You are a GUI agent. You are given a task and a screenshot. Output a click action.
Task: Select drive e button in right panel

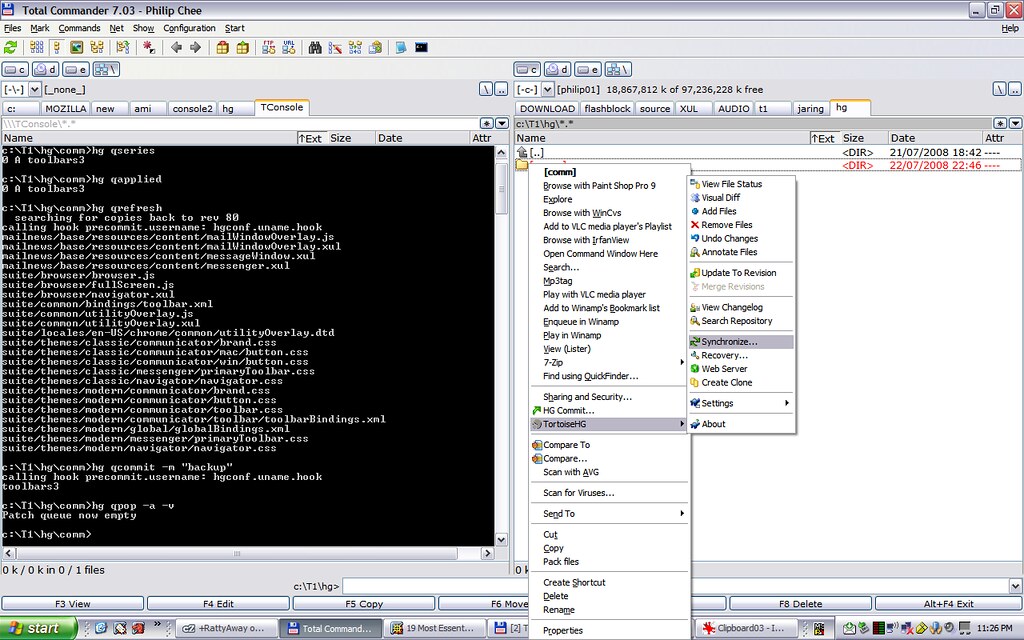(587, 69)
